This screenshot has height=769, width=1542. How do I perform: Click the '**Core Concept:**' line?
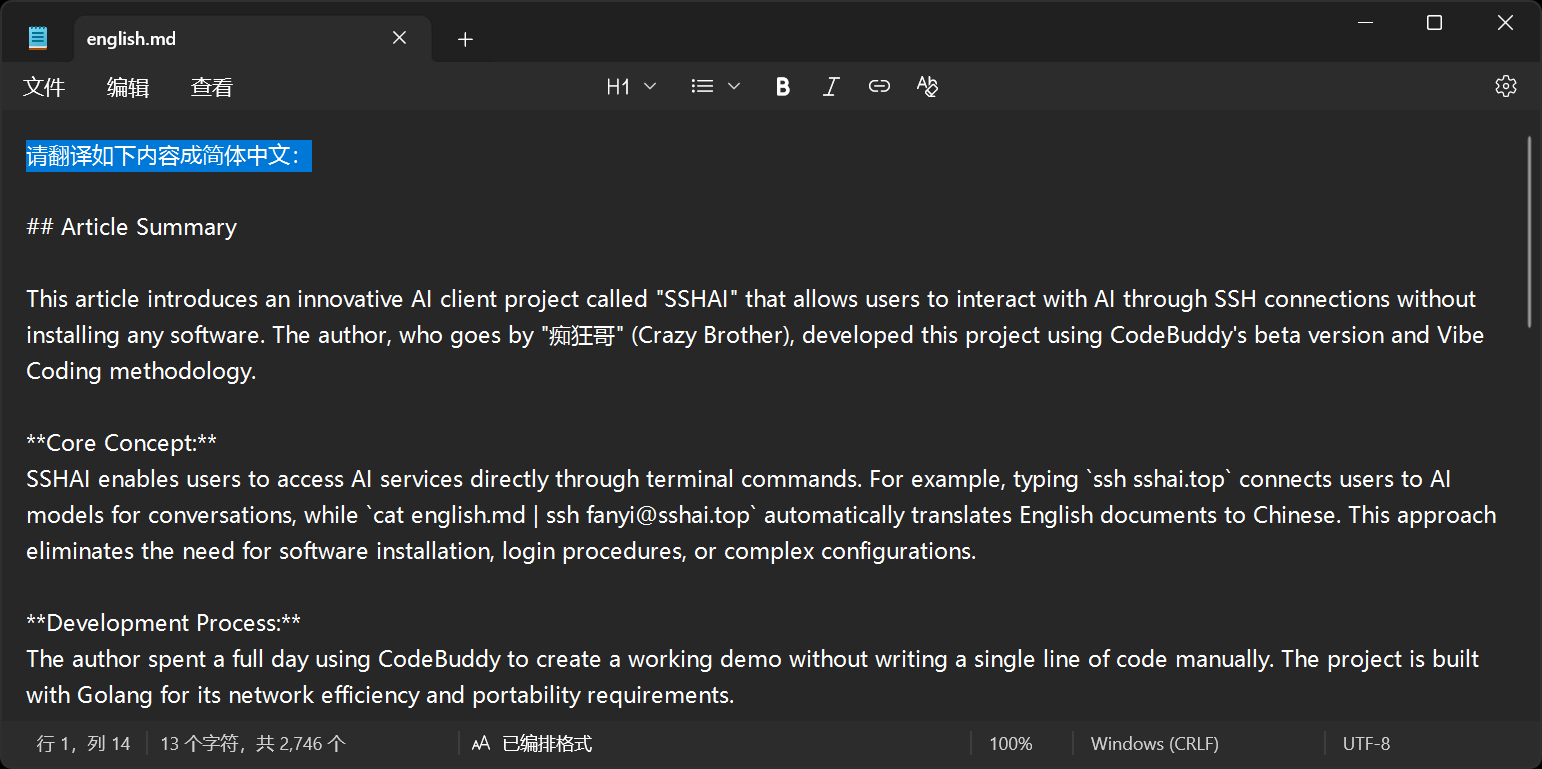click(122, 443)
